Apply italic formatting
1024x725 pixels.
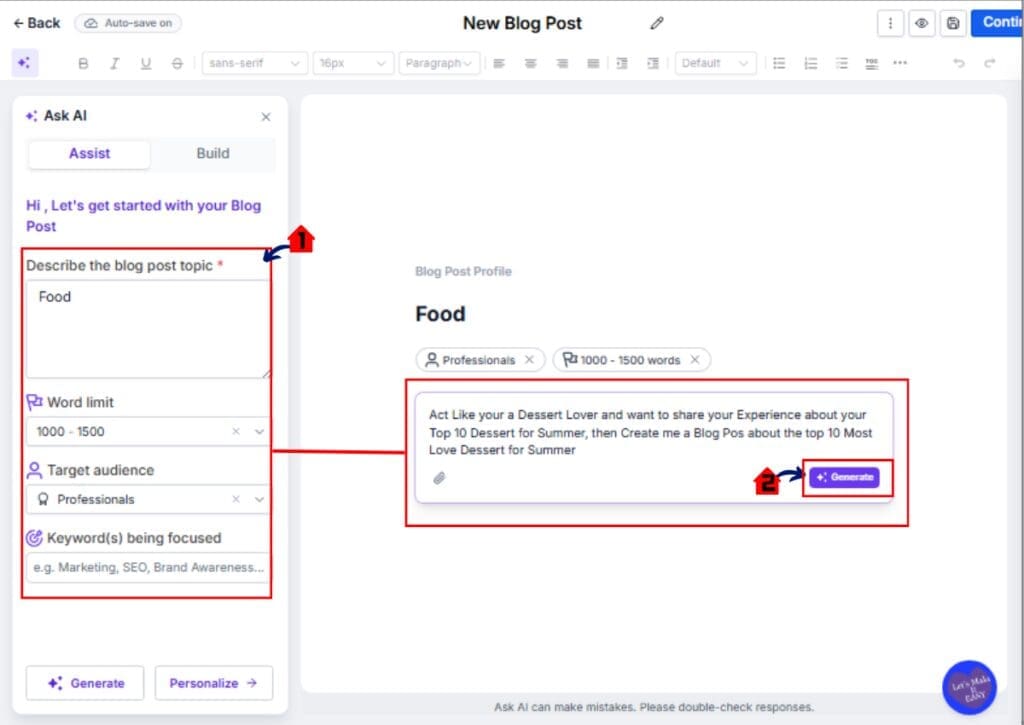tap(113, 62)
